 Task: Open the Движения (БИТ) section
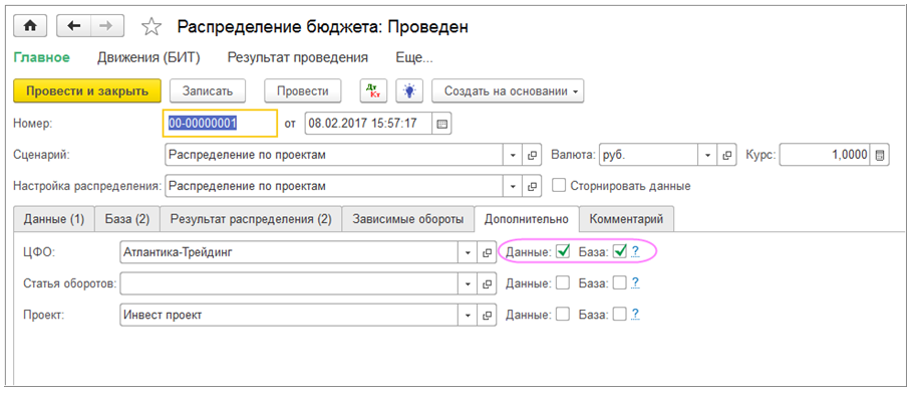click(x=148, y=58)
